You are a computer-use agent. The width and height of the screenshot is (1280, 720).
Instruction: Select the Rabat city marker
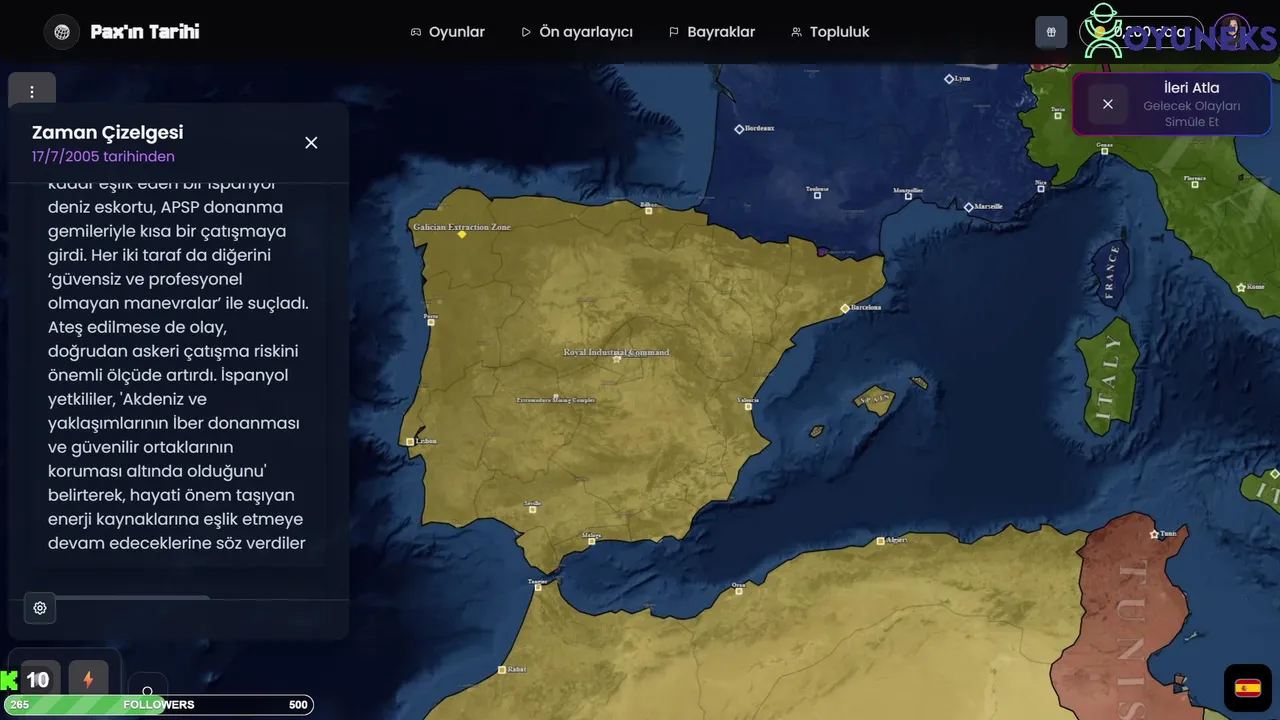502,669
